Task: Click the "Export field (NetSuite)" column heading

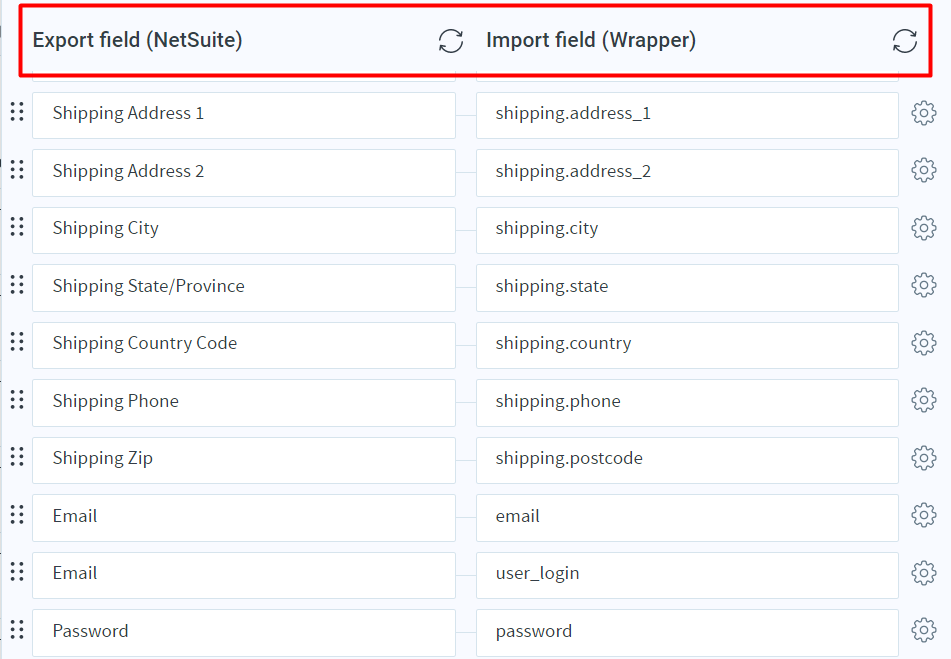Action: tap(138, 40)
